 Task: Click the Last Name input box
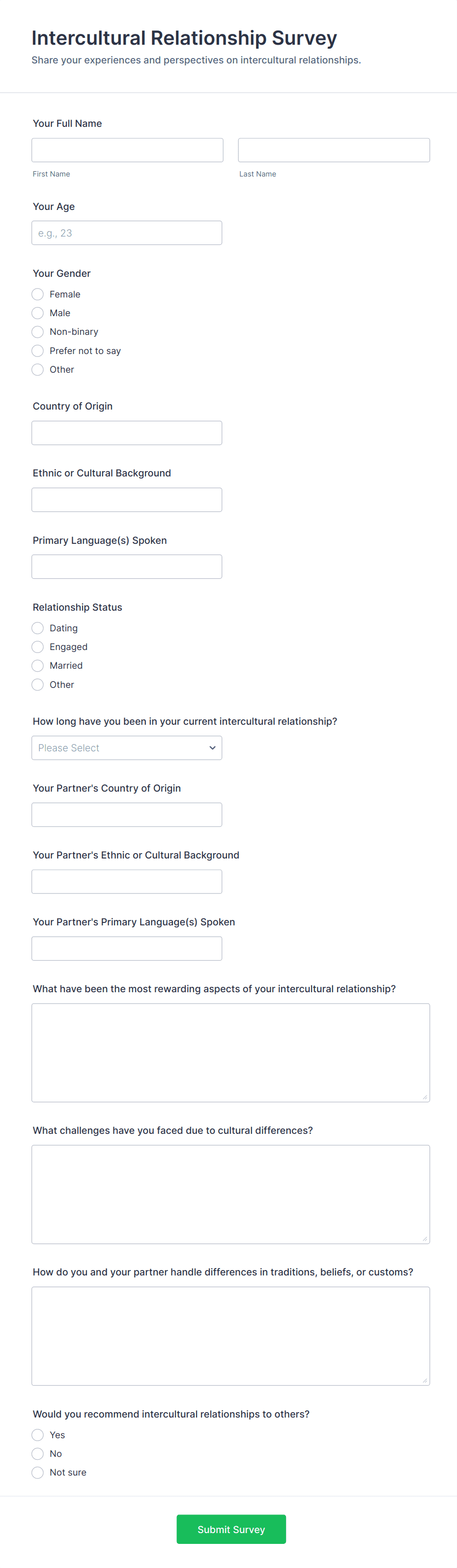(x=334, y=150)
